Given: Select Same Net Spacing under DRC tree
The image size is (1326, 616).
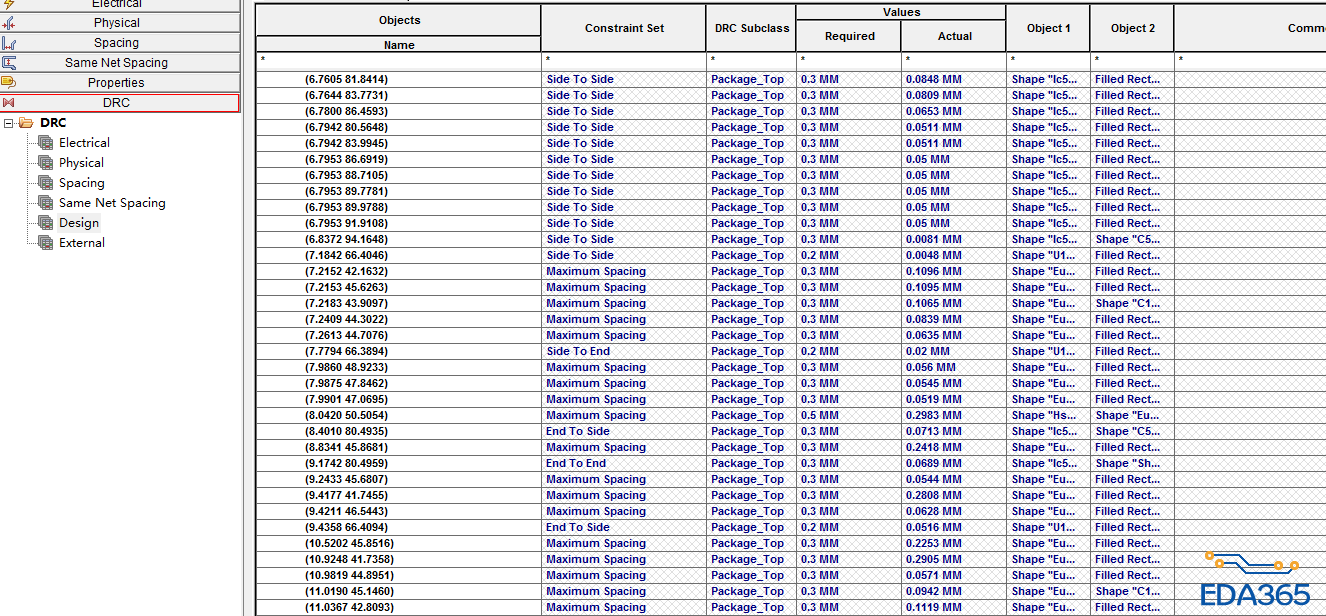Looking at the screenshot, I should [x=112, y=203].
